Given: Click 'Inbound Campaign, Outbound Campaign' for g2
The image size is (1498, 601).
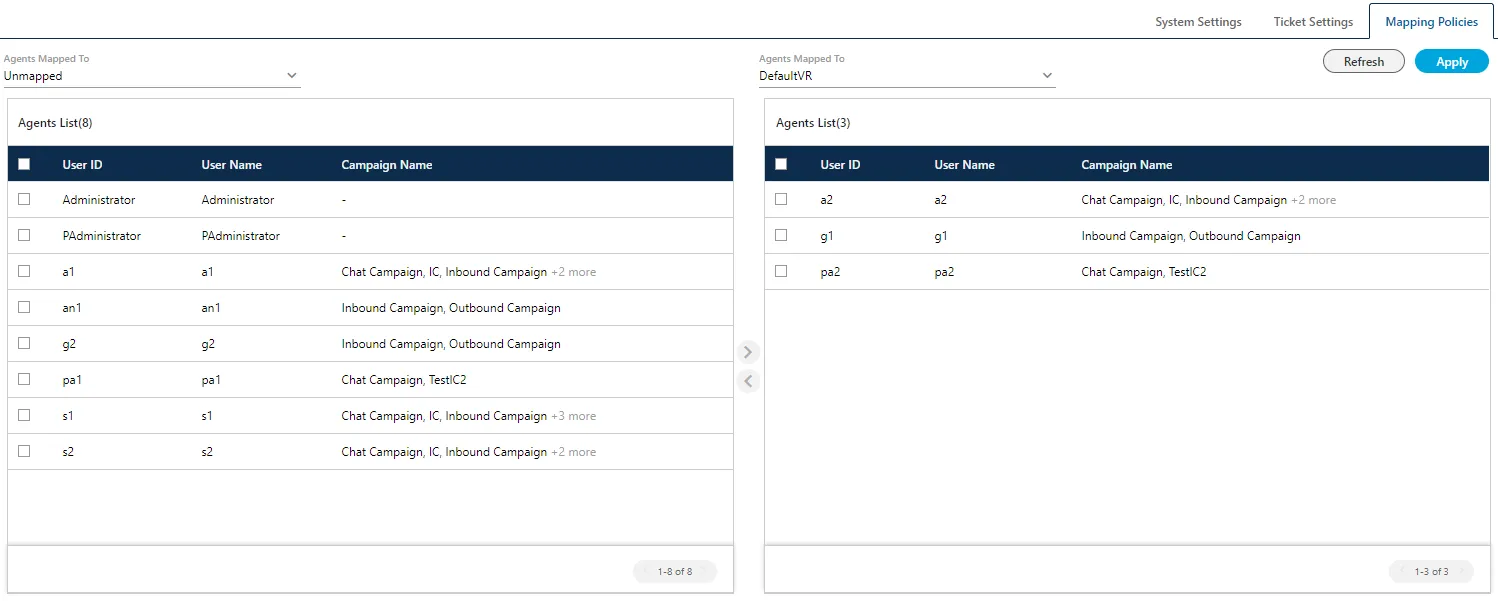Looking at the screenshot, I should click(451, 344).
